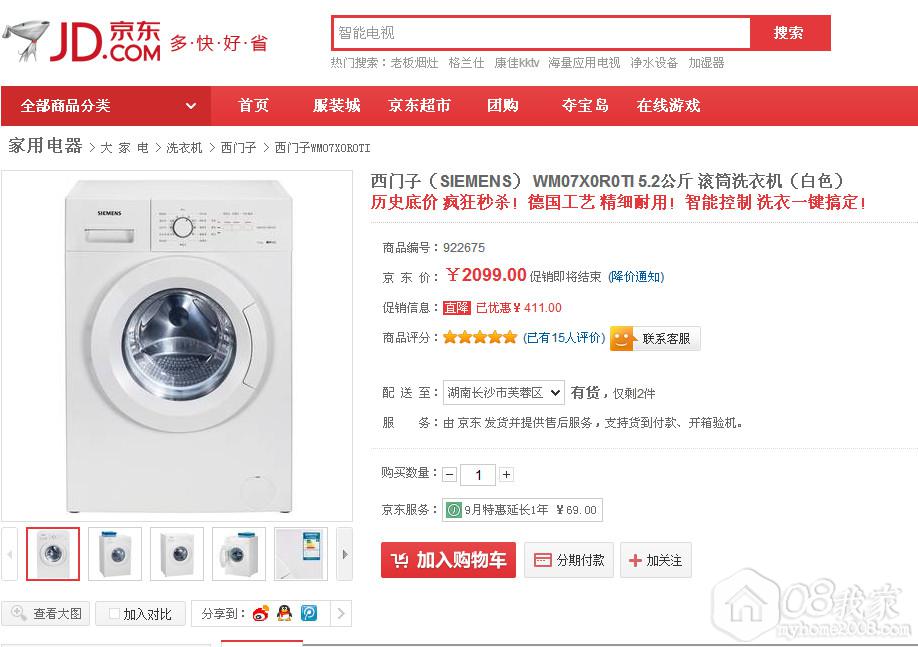Viewport: 918px width, 647px height.
Task: Select the energy label thumbnail
Action: pyautogui.click(x=300, y=554)
